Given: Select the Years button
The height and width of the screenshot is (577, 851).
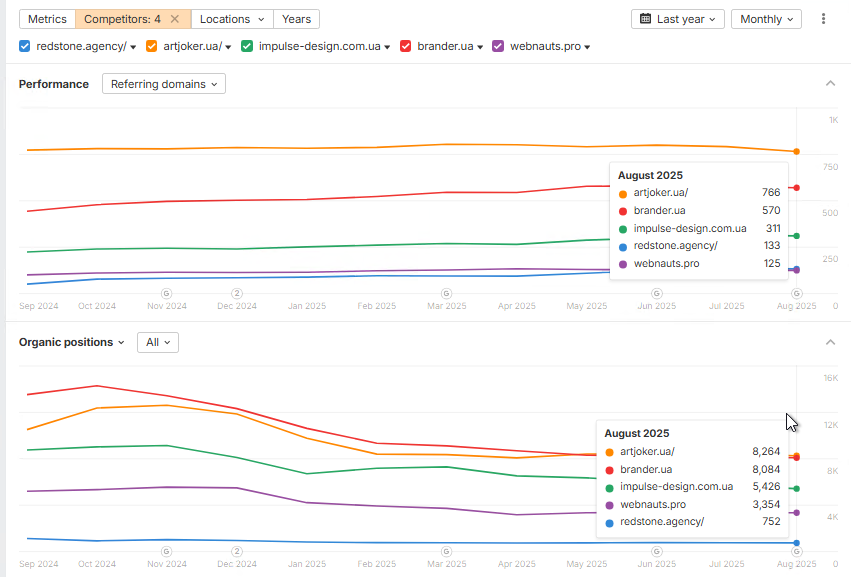Looking at the screenshot, I should pyautogui.click(x=296, y=19).
